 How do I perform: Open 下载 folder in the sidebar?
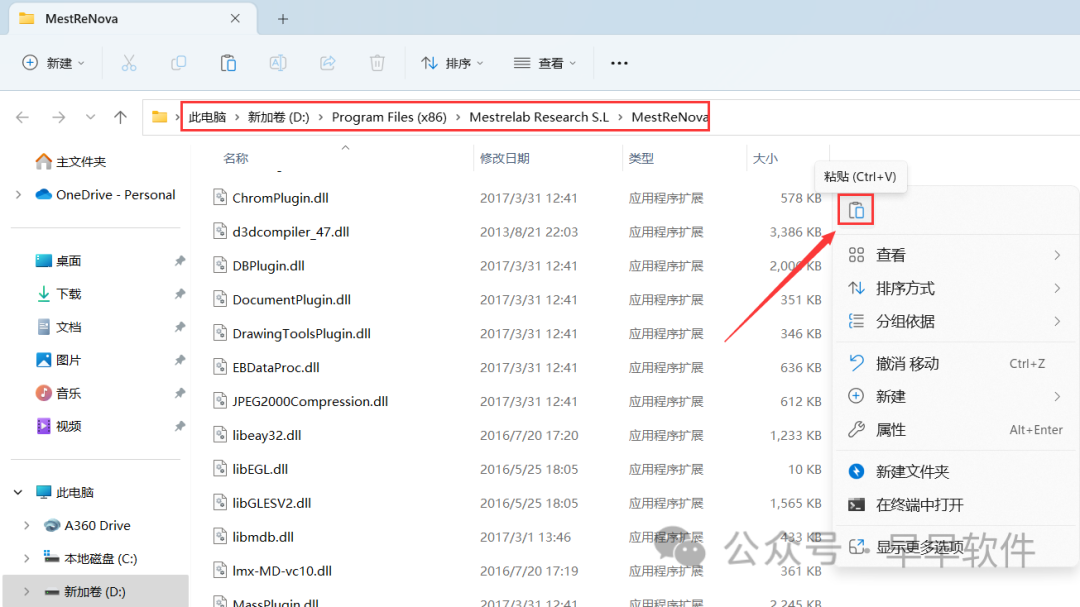point(69,294)
